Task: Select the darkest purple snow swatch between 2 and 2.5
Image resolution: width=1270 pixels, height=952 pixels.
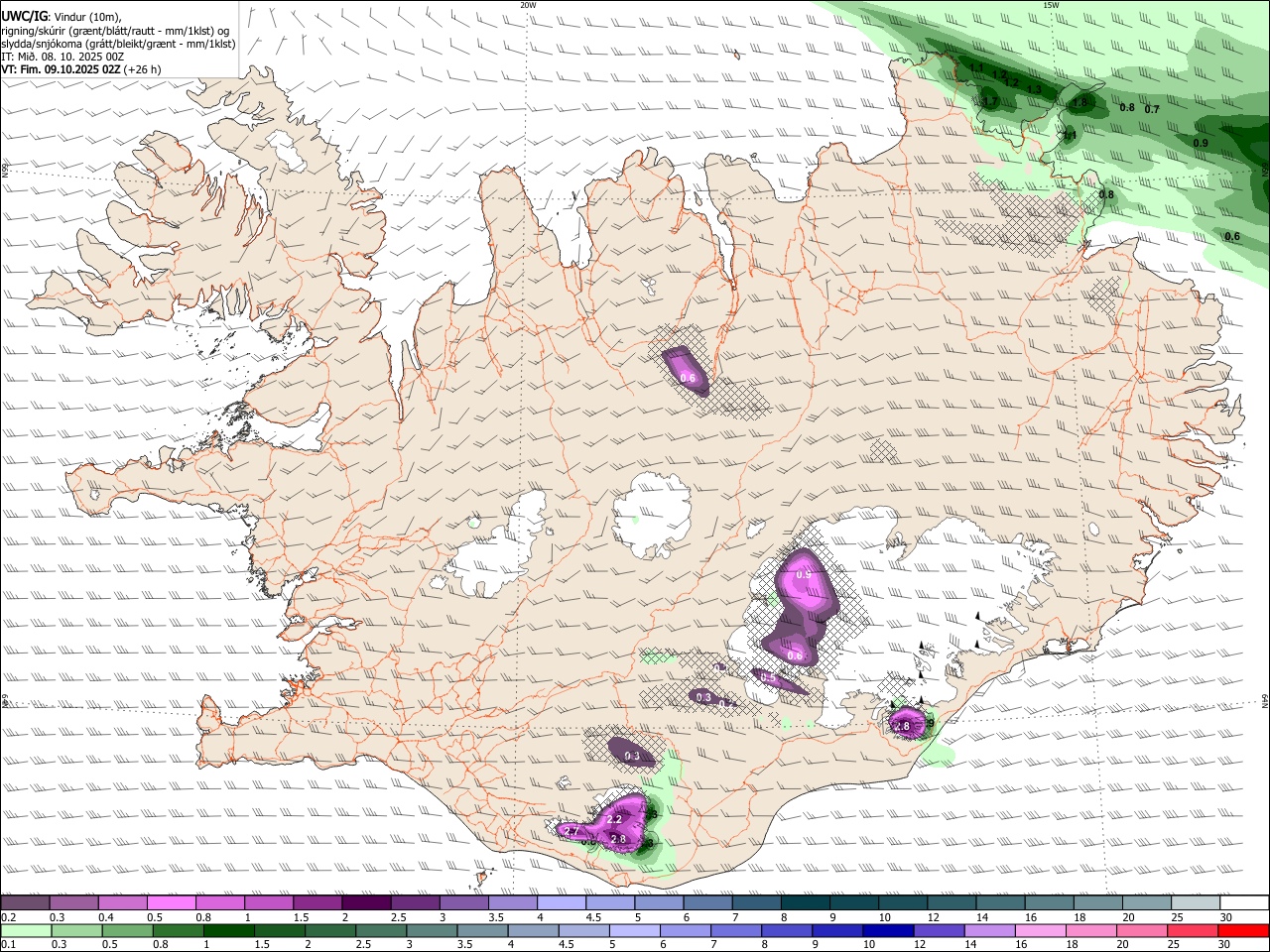Action: point(366,903)
